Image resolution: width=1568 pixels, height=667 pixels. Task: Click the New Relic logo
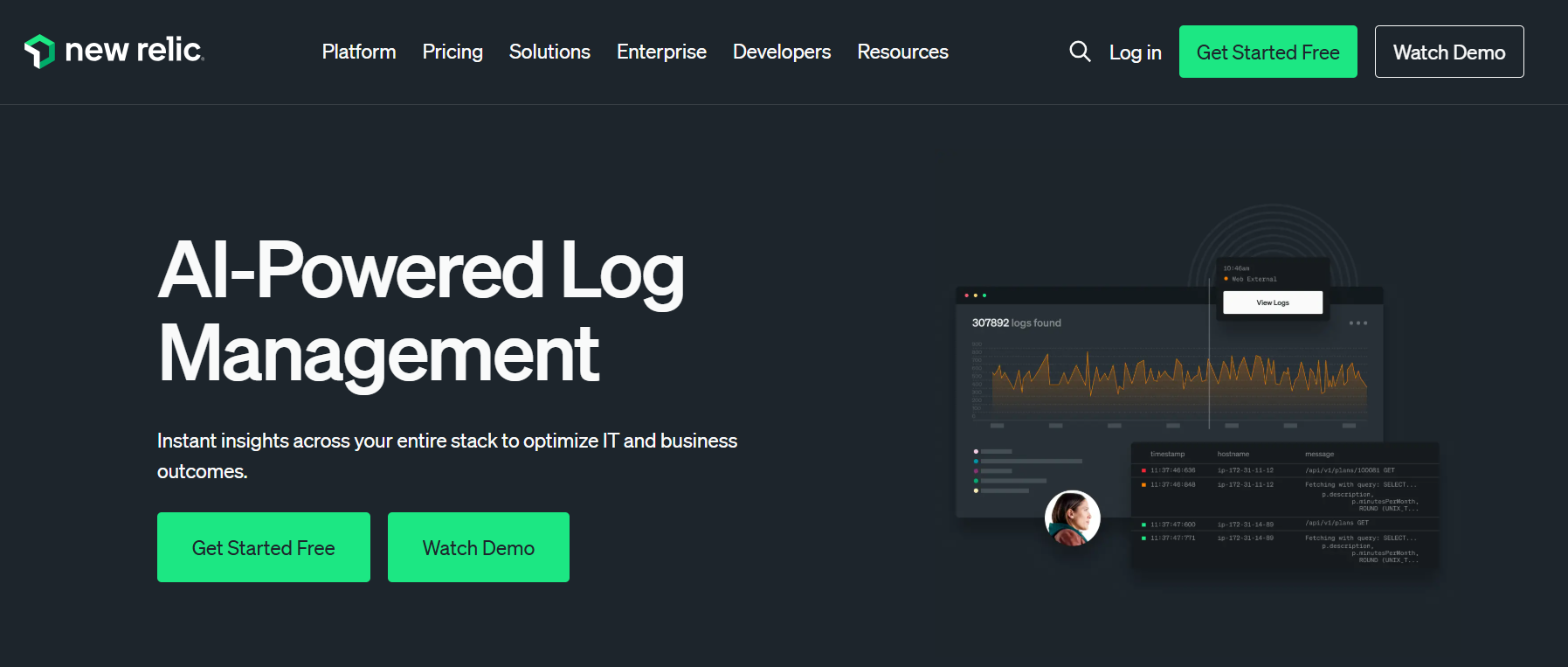coord(114,51)
